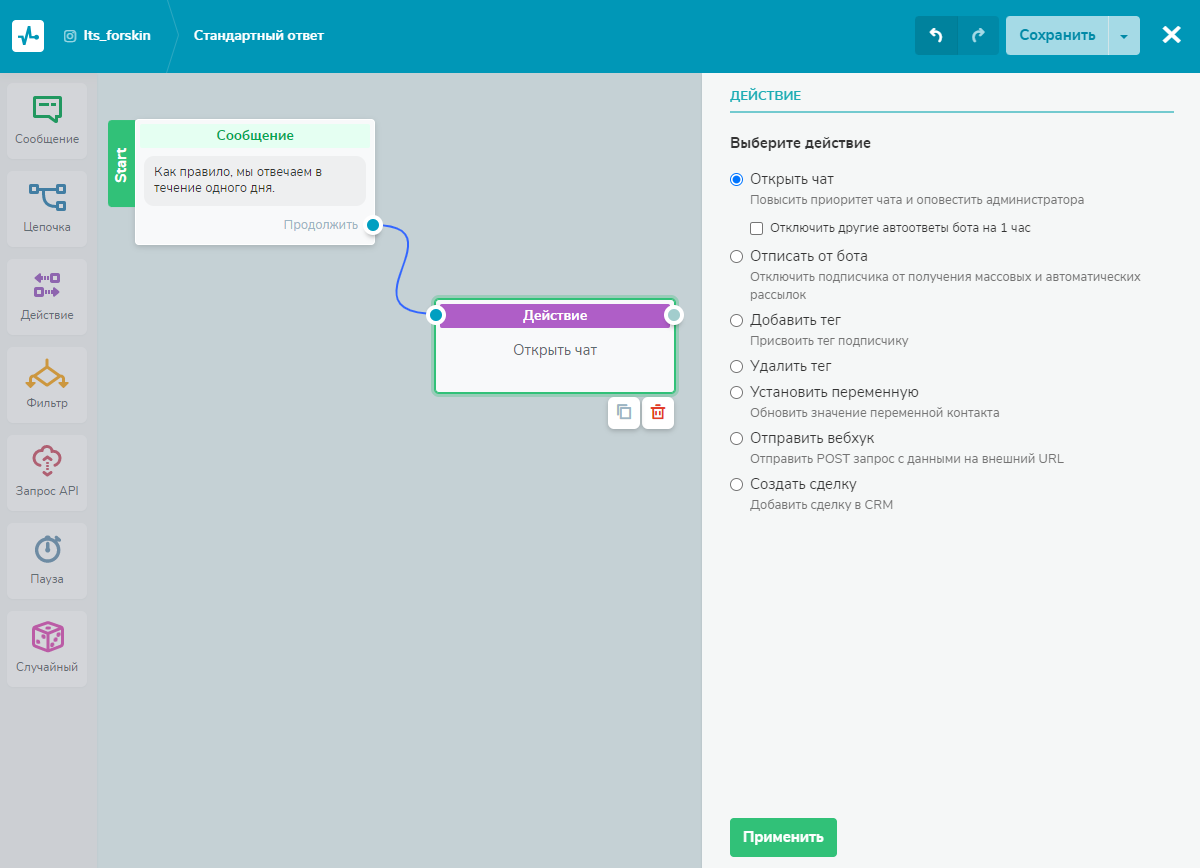Click the ДЕЙСТВИЕ panel heading

pyautogui.click(x=765, y=96)
